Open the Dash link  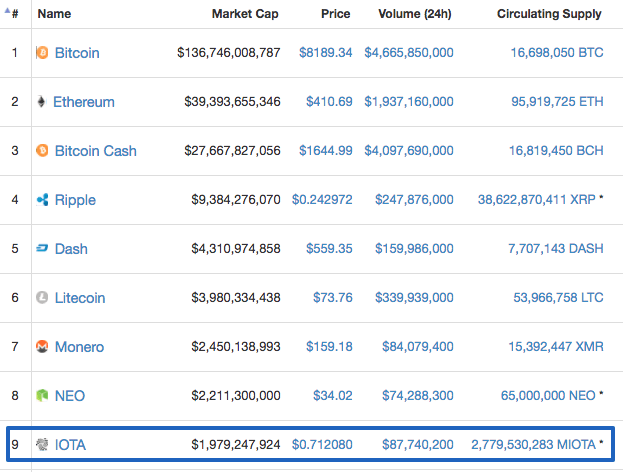pos(71,249)
